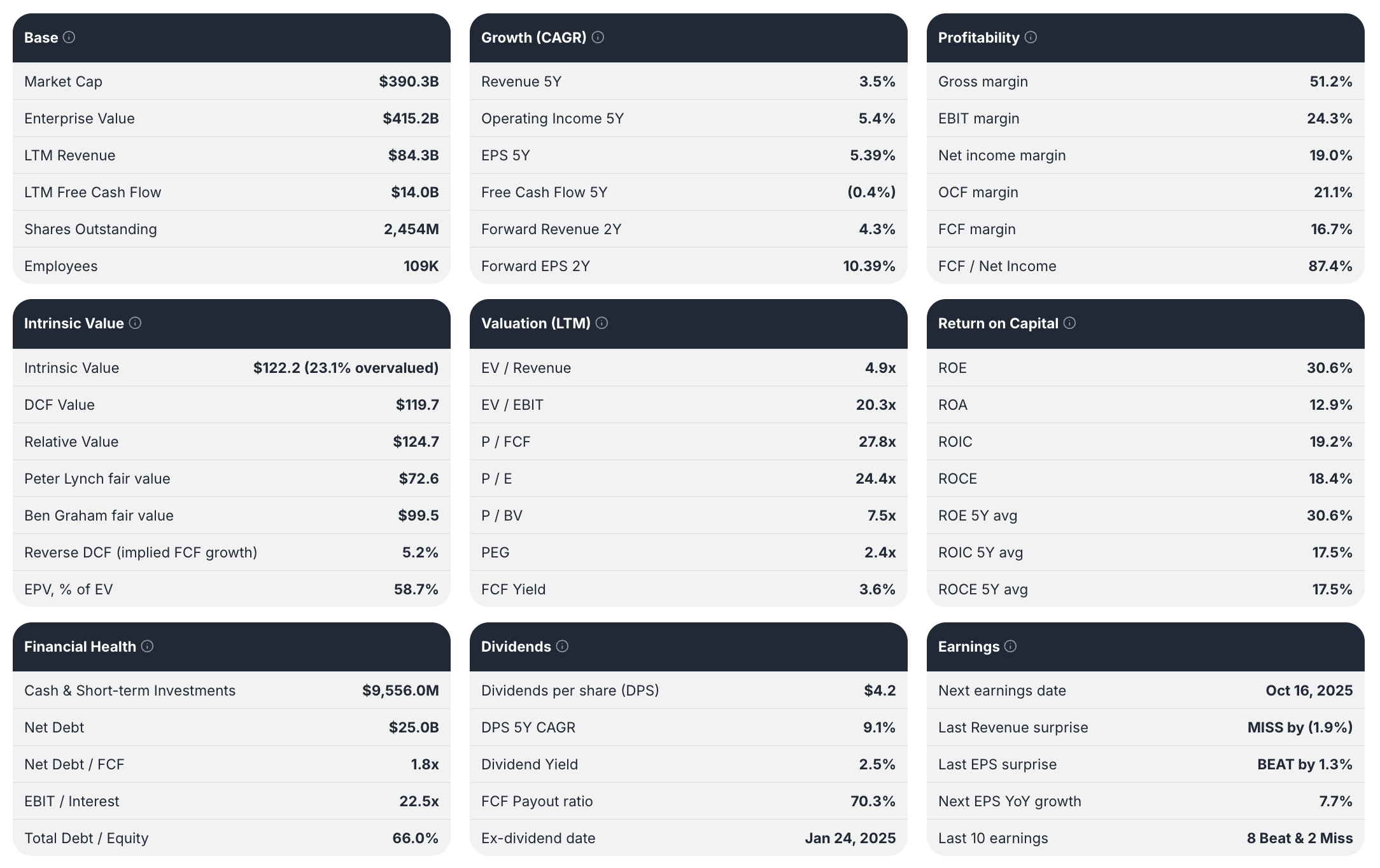Click the Profitability info icon
Screen dimensions: 1380x868
[1031, 38]
